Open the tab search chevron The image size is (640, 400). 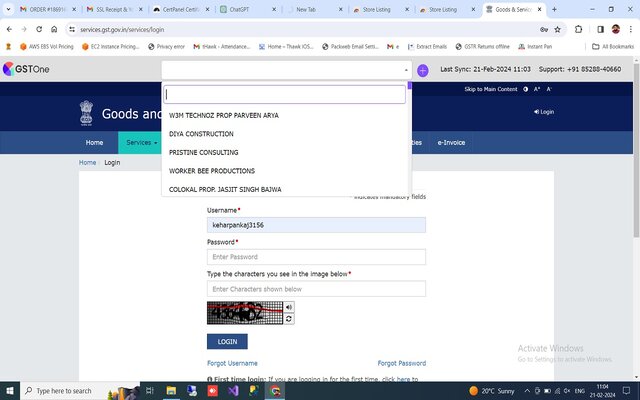[8, 9]
